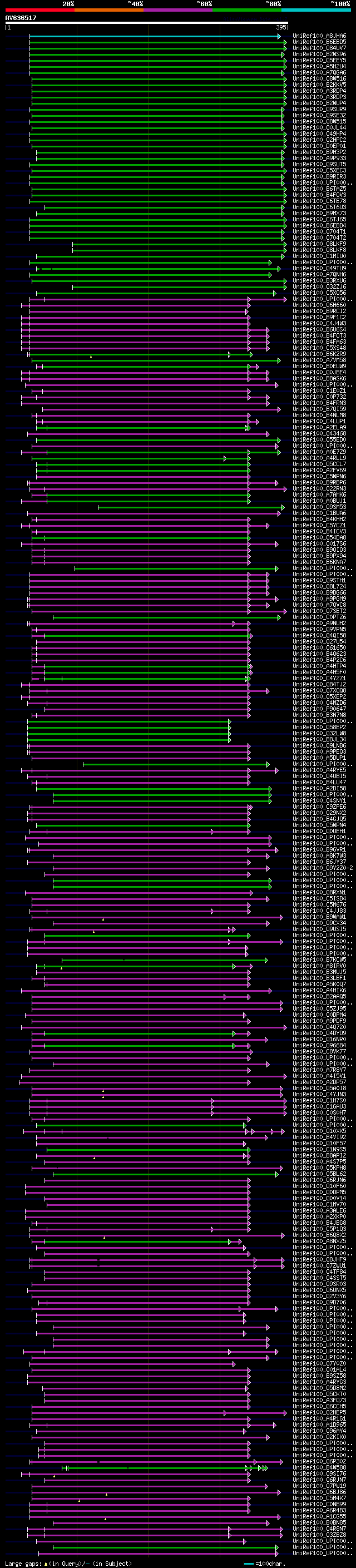Select hit UniRef100_B8JL34
This screenshot has height=1568, width=356.
[319, 740]
